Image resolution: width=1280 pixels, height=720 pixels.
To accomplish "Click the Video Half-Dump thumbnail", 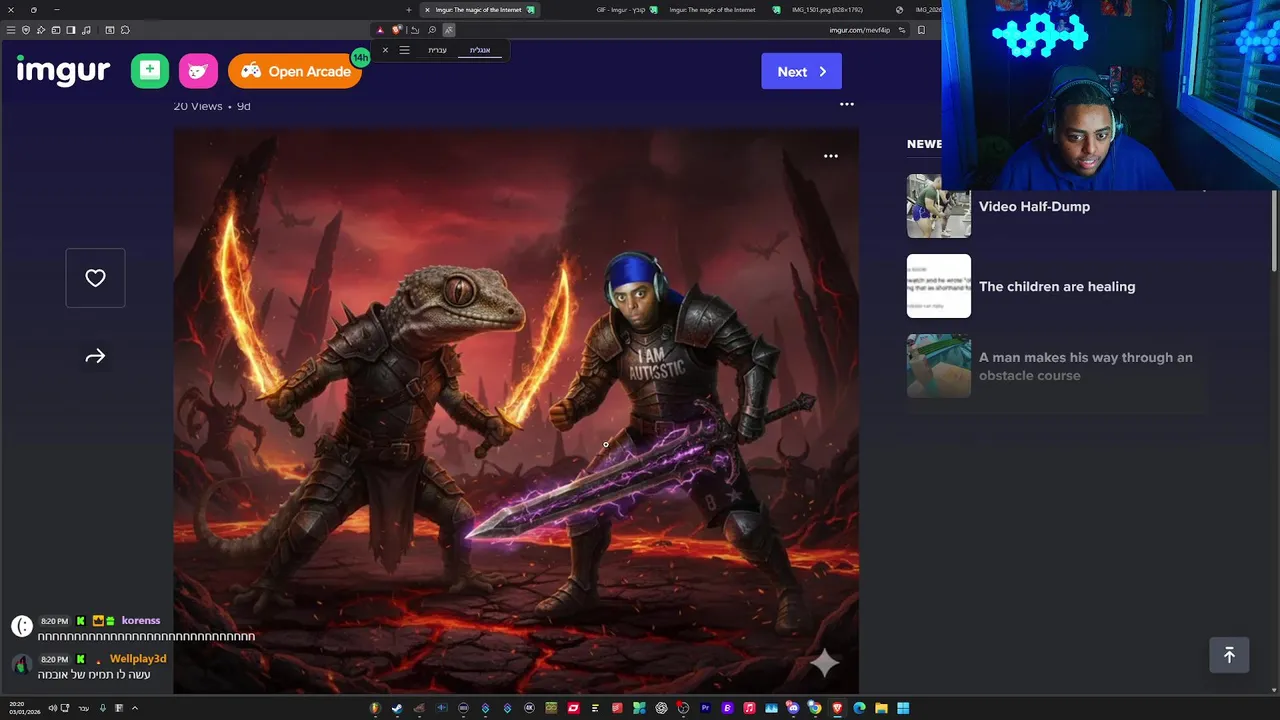I will [x=939, y=206].
